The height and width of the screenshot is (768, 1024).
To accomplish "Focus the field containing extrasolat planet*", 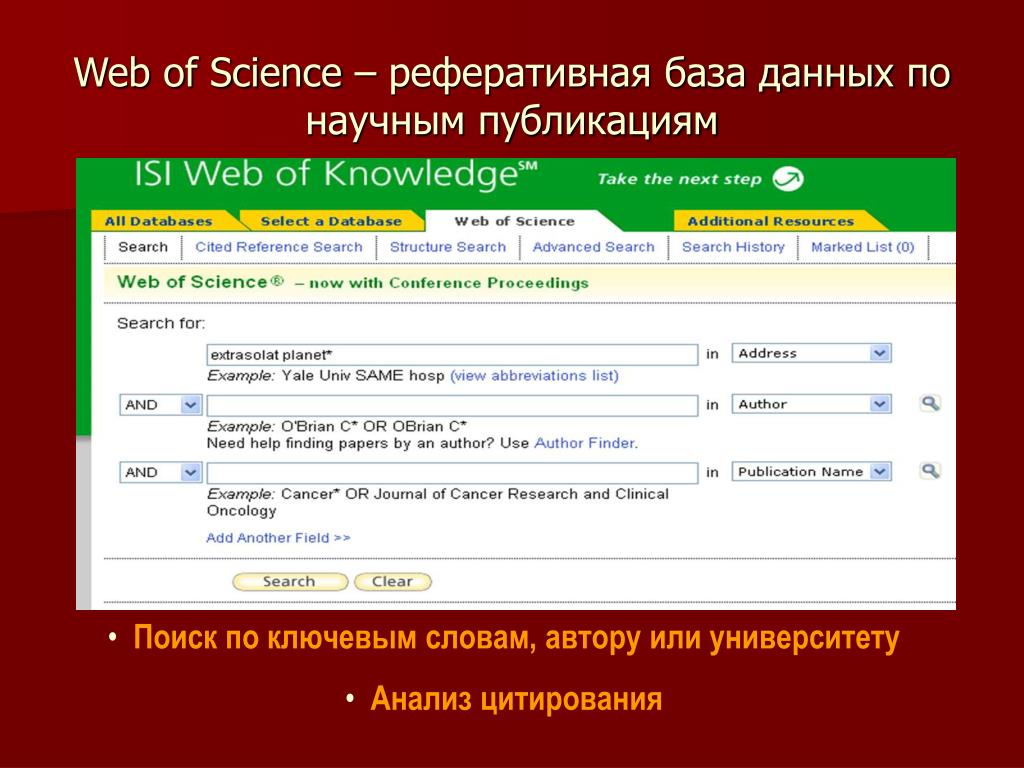I will pos(452,355).
